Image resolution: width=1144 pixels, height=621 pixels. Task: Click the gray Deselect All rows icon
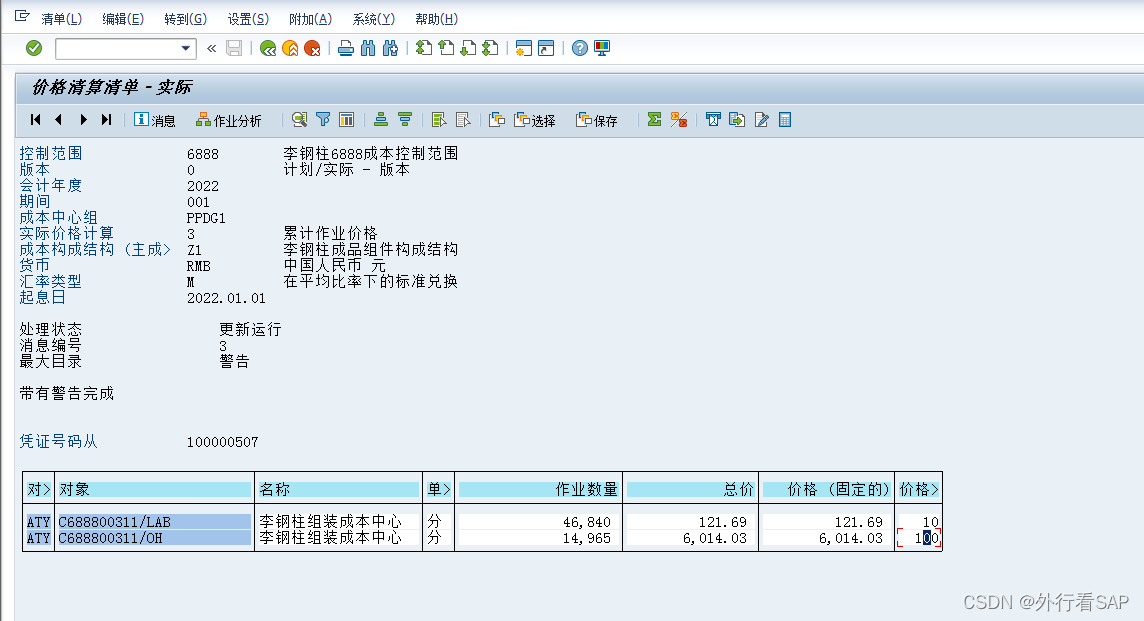463,120
